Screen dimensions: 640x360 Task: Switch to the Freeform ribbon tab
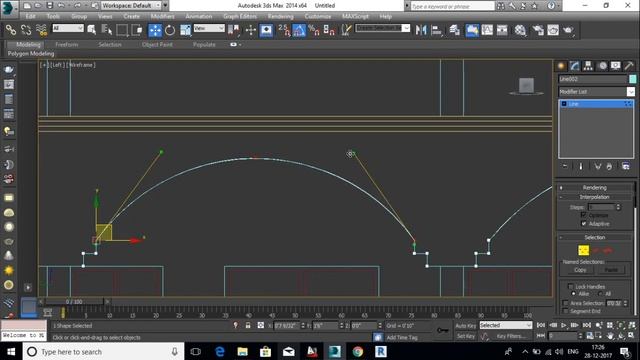(x=67, y=44)
